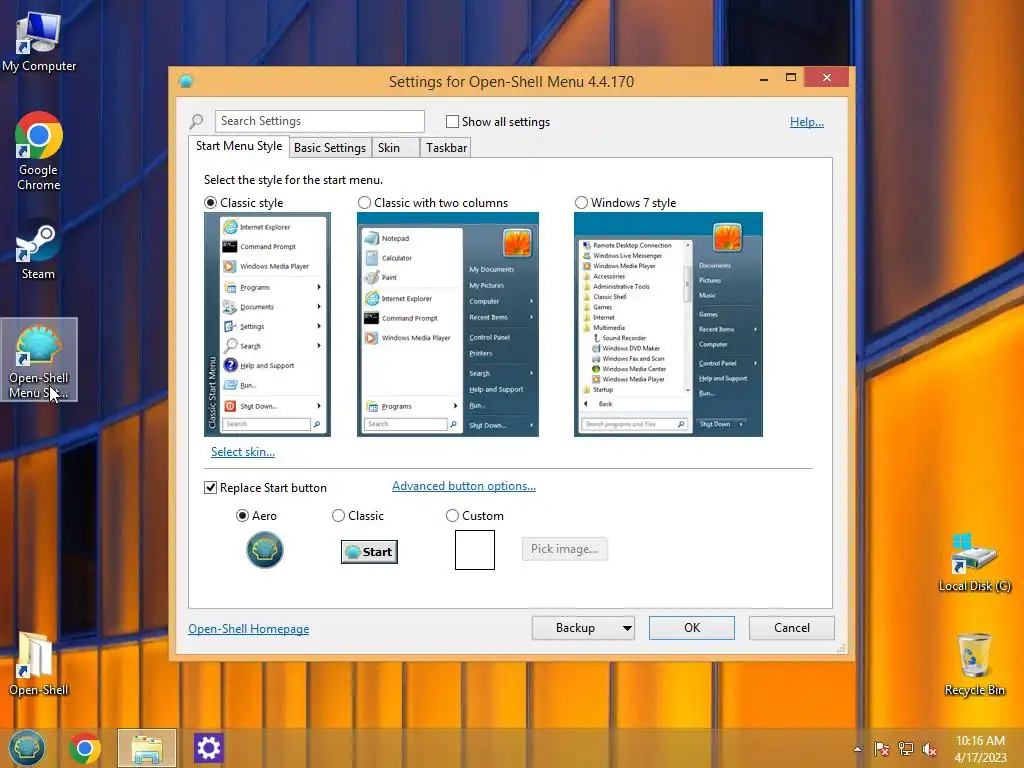Viewport: 1024px width, 768px height.
Task: Uncheck Replace Start button checkbox
Action: coord(210,488)
